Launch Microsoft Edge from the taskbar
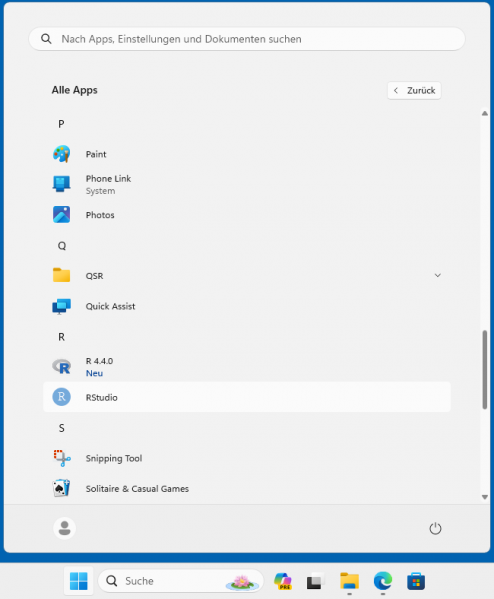494x599 pixels. click(383, 581)
